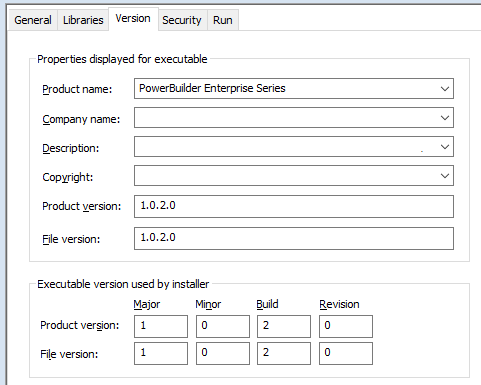Click the 'Major' column header
481x385 pixels.
point(147,304)
